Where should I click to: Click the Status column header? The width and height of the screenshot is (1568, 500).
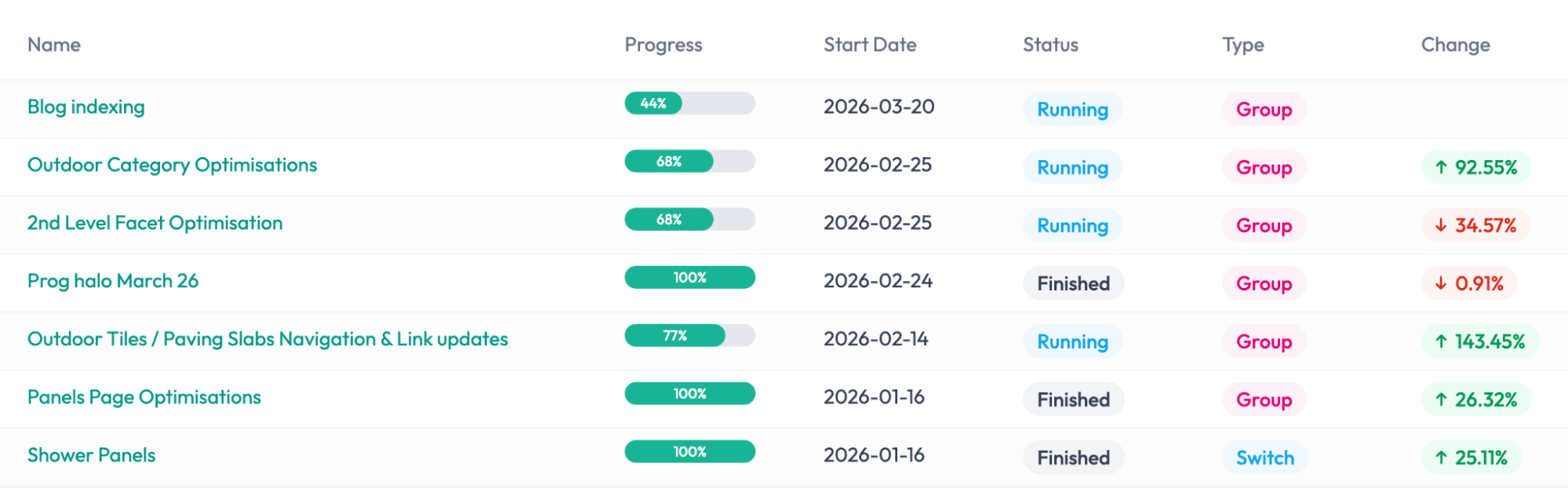pos(1050,45)
